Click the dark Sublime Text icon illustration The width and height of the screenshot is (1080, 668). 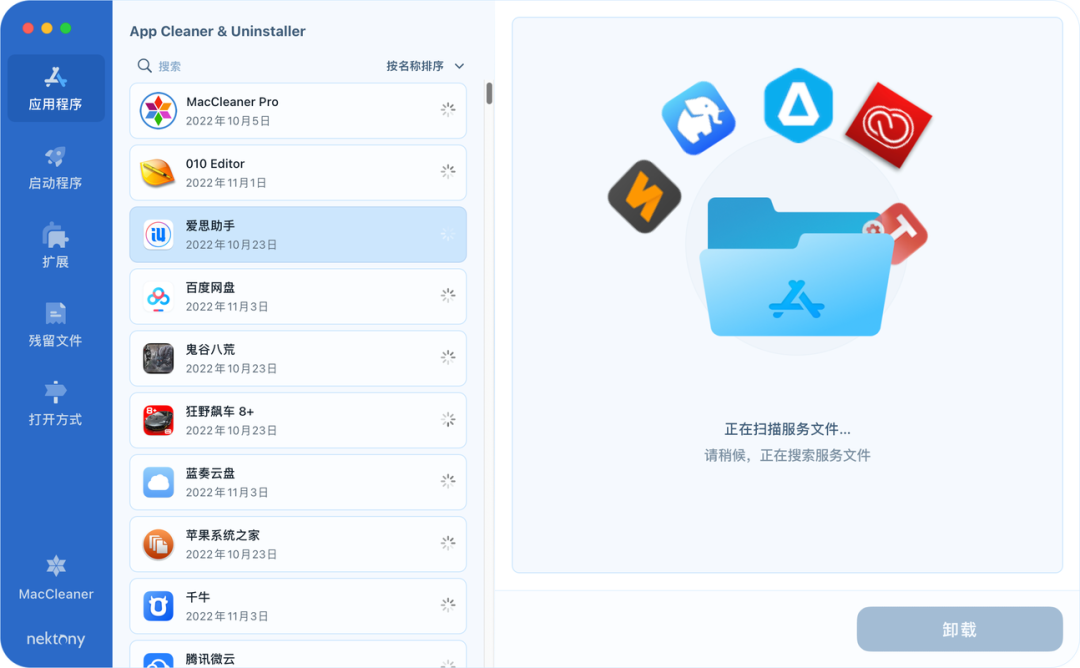click(x=645, y=197)
